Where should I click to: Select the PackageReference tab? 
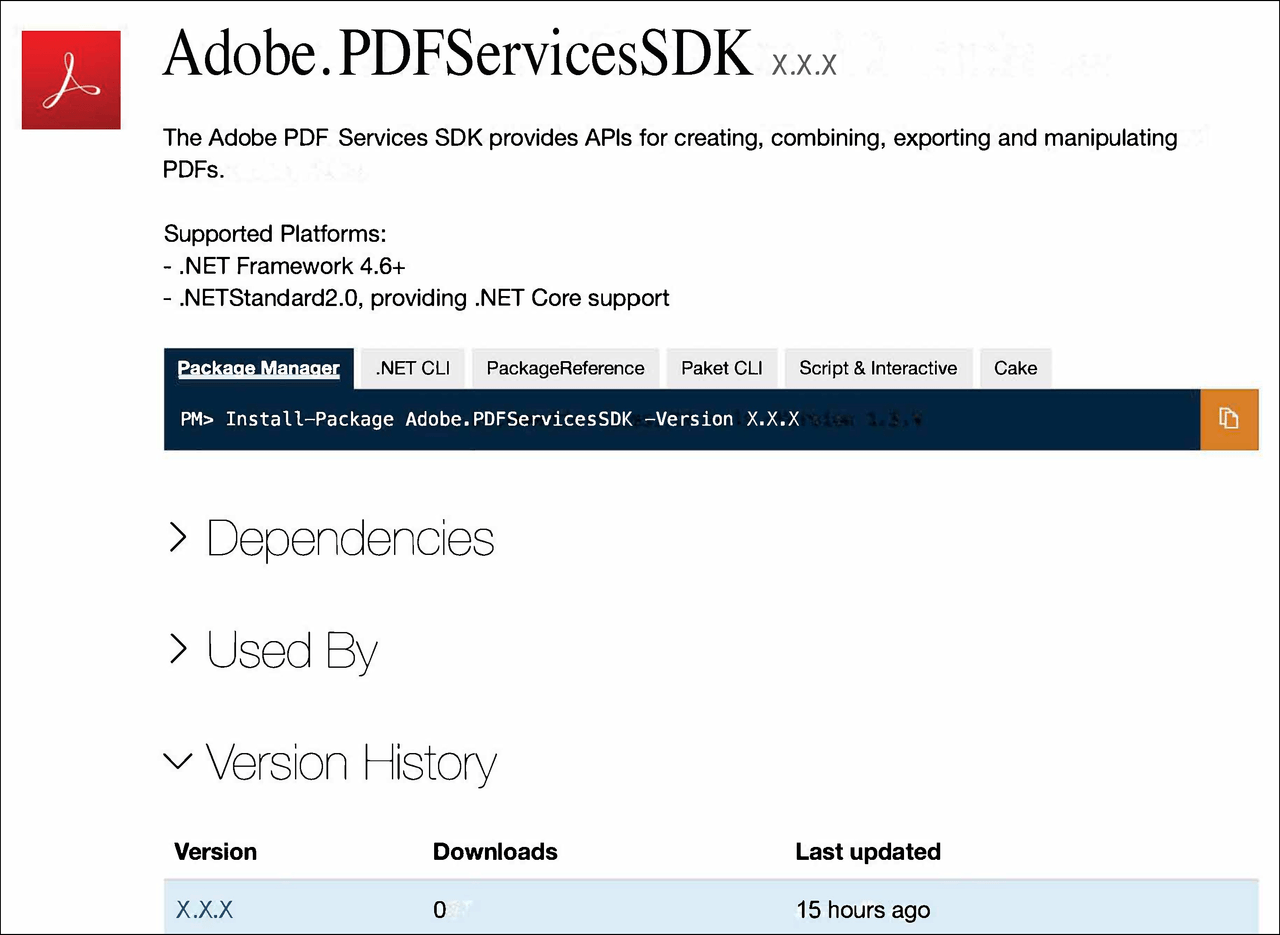click(x=565, y=368)
